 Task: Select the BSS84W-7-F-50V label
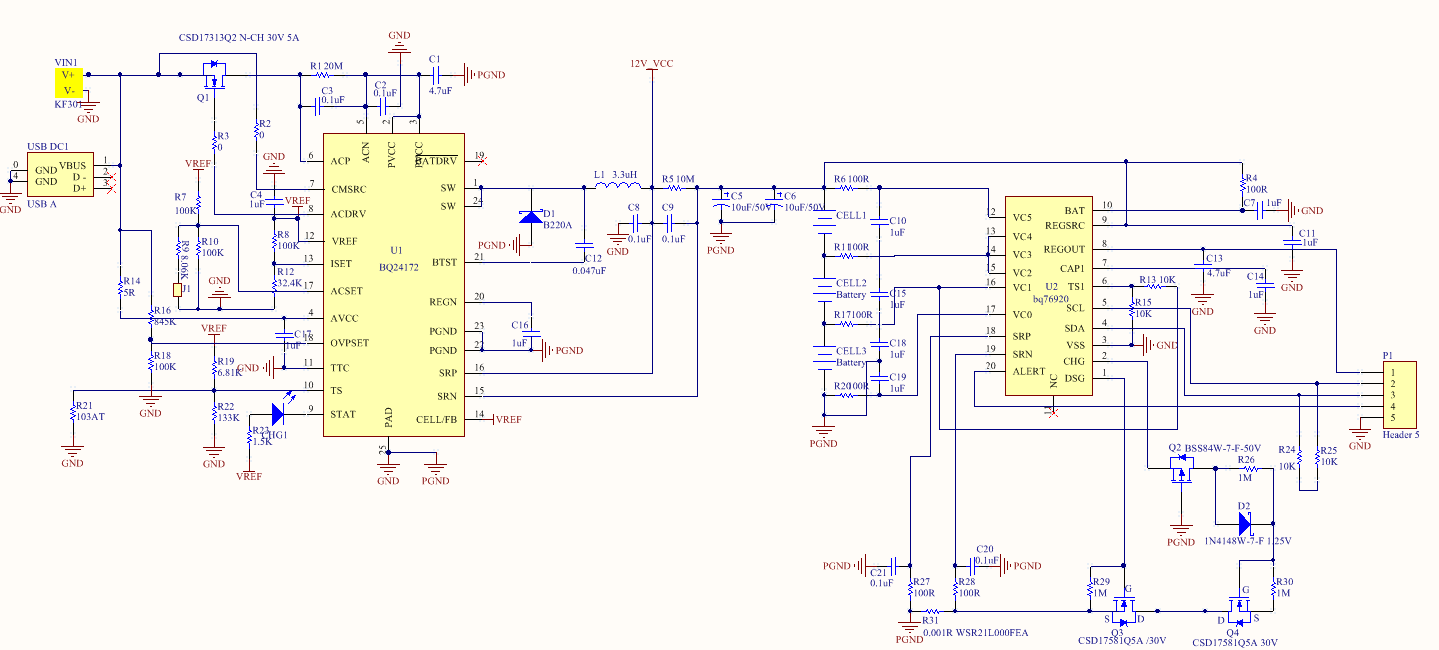[x=1223, y=448]
